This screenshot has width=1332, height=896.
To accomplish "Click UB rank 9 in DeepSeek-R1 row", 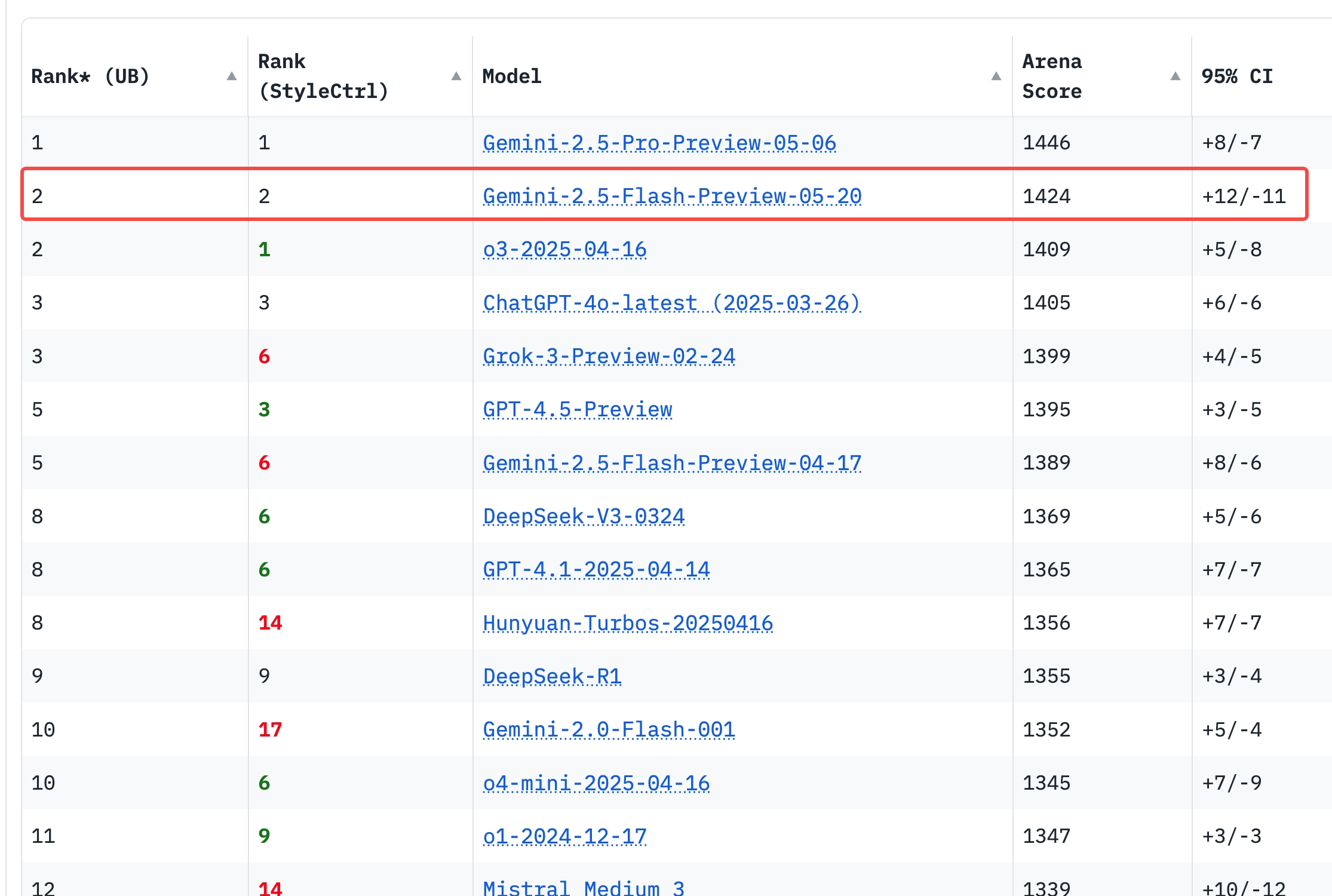I will click(x=37, y=676).
